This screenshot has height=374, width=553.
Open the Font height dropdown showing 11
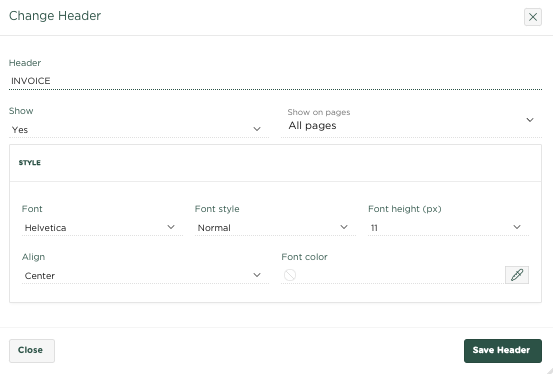(448, 228)
